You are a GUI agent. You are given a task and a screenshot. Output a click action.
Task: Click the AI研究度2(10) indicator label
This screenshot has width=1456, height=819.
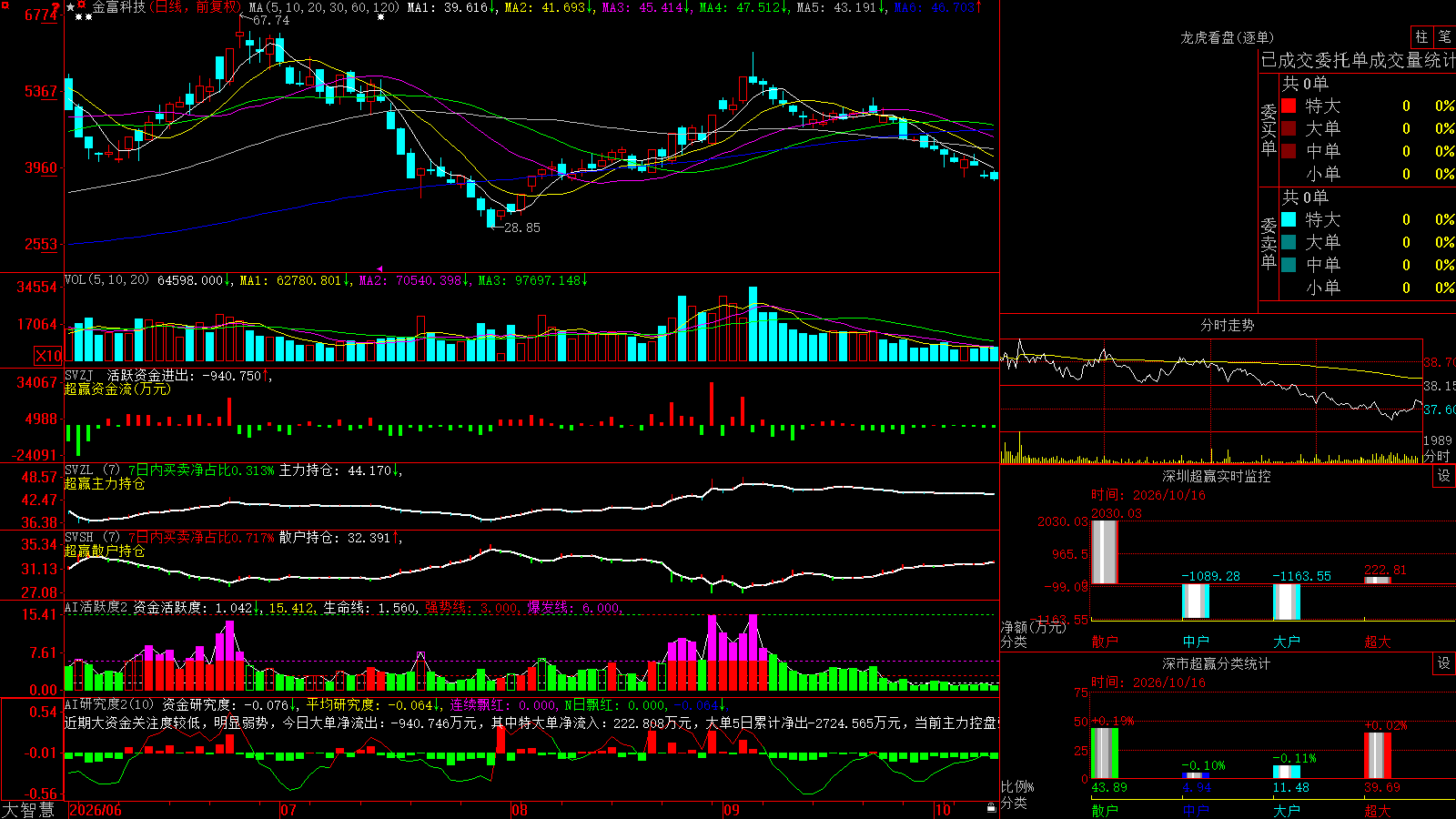(109, 704)
